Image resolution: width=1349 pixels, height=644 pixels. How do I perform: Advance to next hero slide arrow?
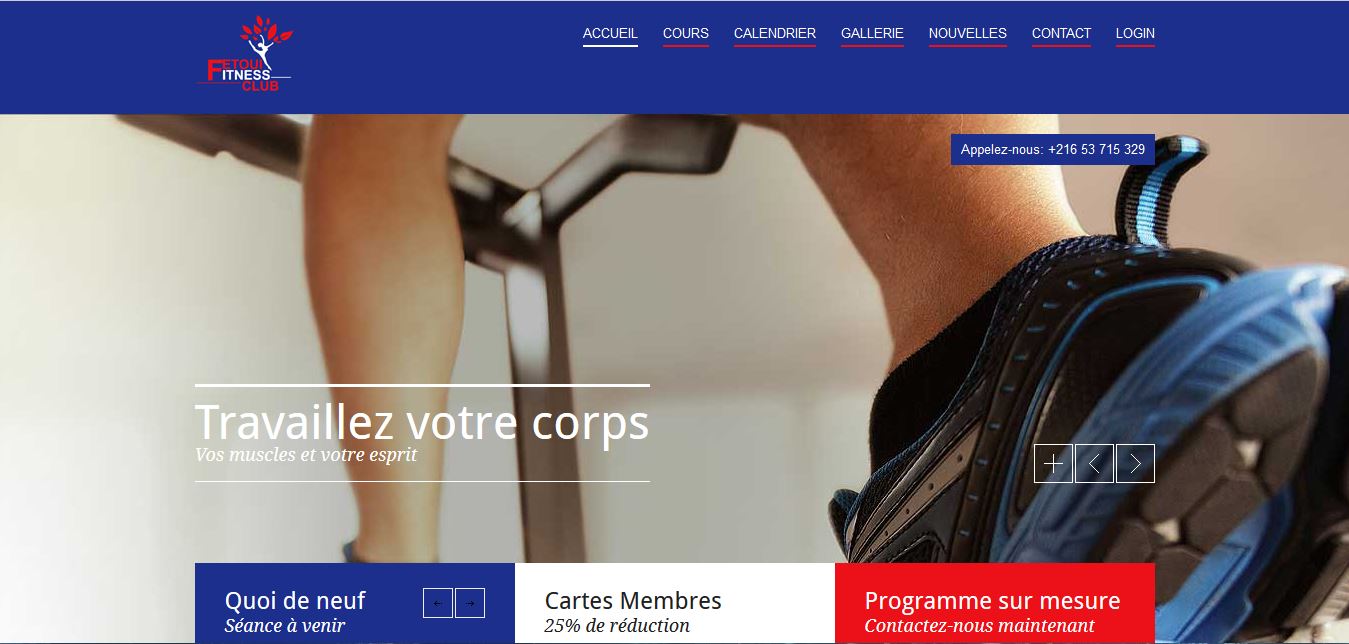[x=1135, y=463]
